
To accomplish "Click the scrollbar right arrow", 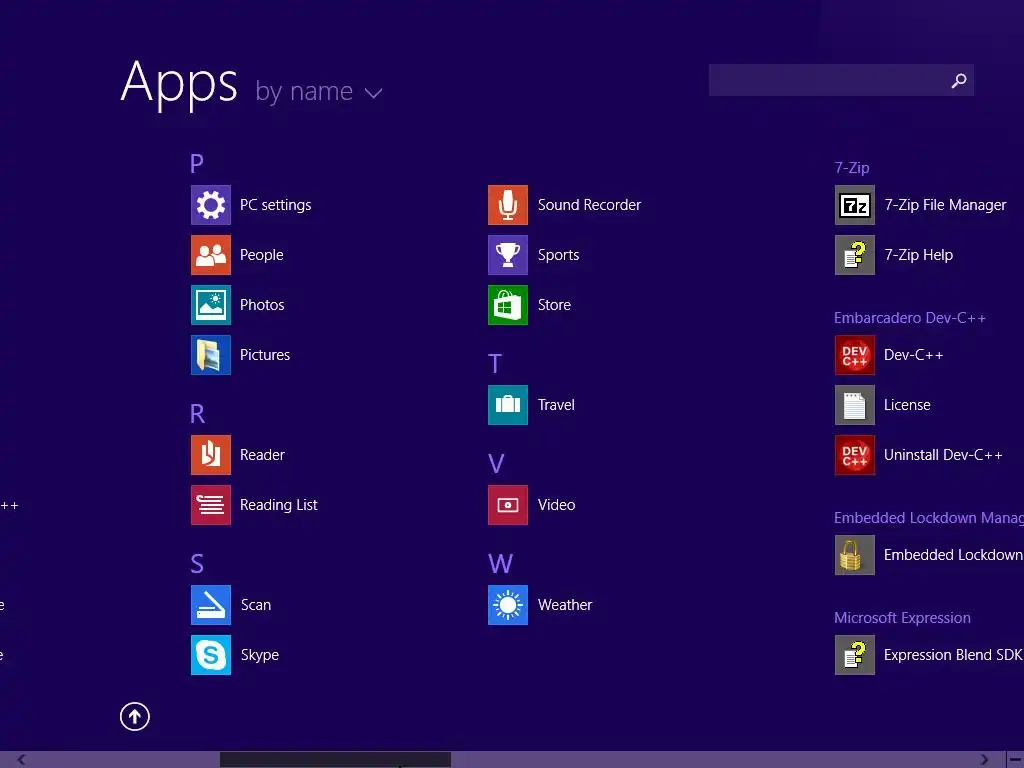I will pyautogui.click(x=984, y=760).
